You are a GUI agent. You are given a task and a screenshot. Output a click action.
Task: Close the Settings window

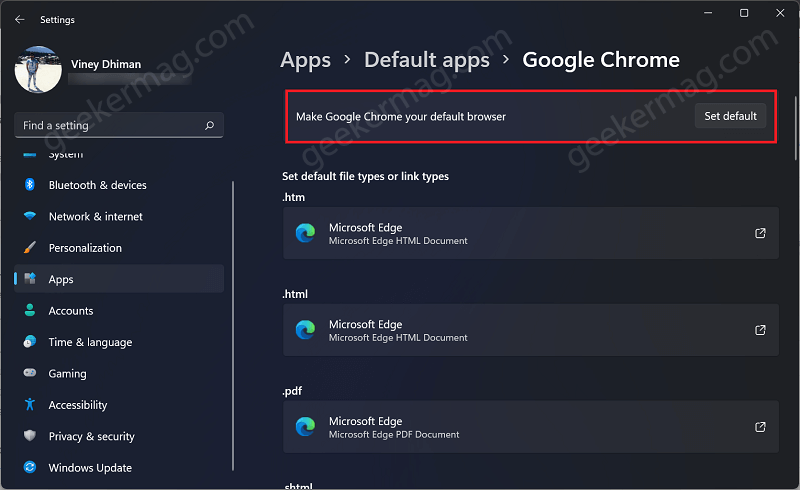coord(780,13)
